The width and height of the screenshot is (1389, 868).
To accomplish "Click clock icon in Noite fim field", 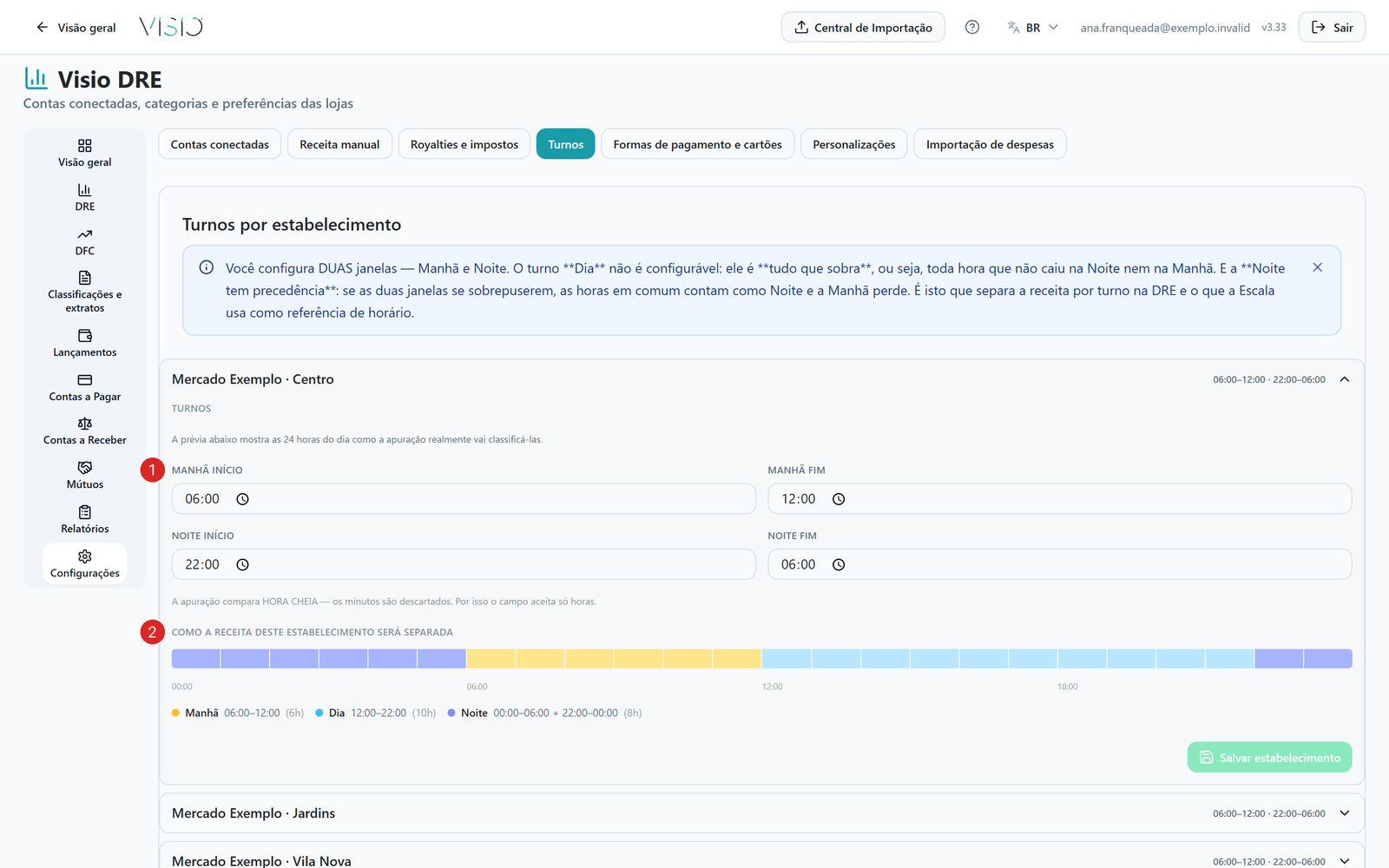I will tap(839, 565).
